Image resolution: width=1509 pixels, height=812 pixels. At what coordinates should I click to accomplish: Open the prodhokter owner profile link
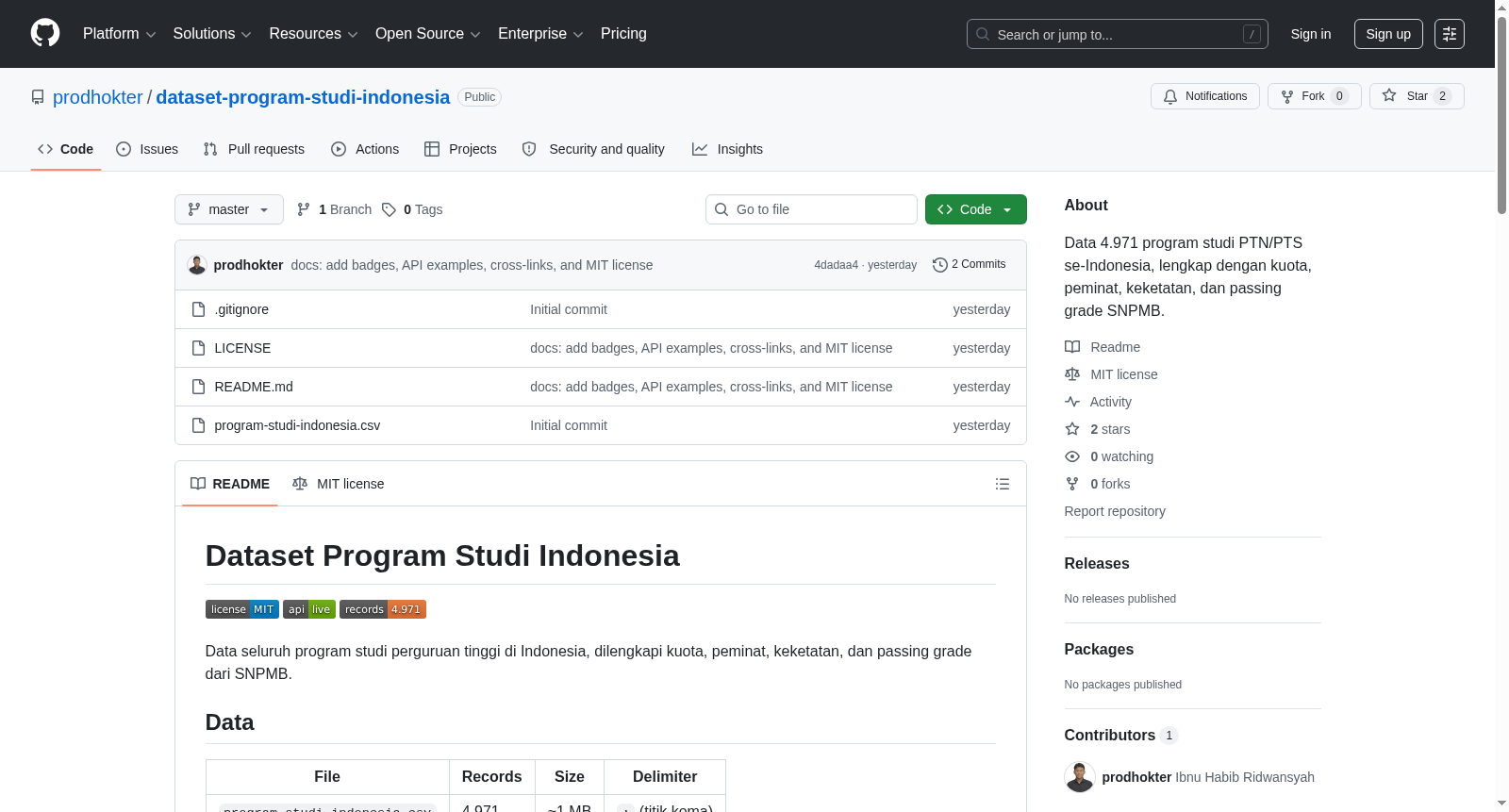tap(98, 97)
